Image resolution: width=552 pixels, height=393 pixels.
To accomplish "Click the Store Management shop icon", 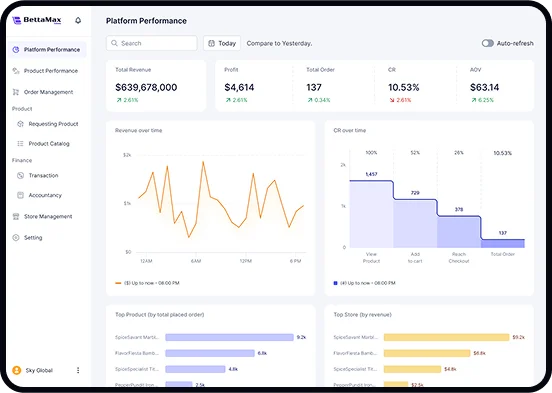I will click(16, 216).
